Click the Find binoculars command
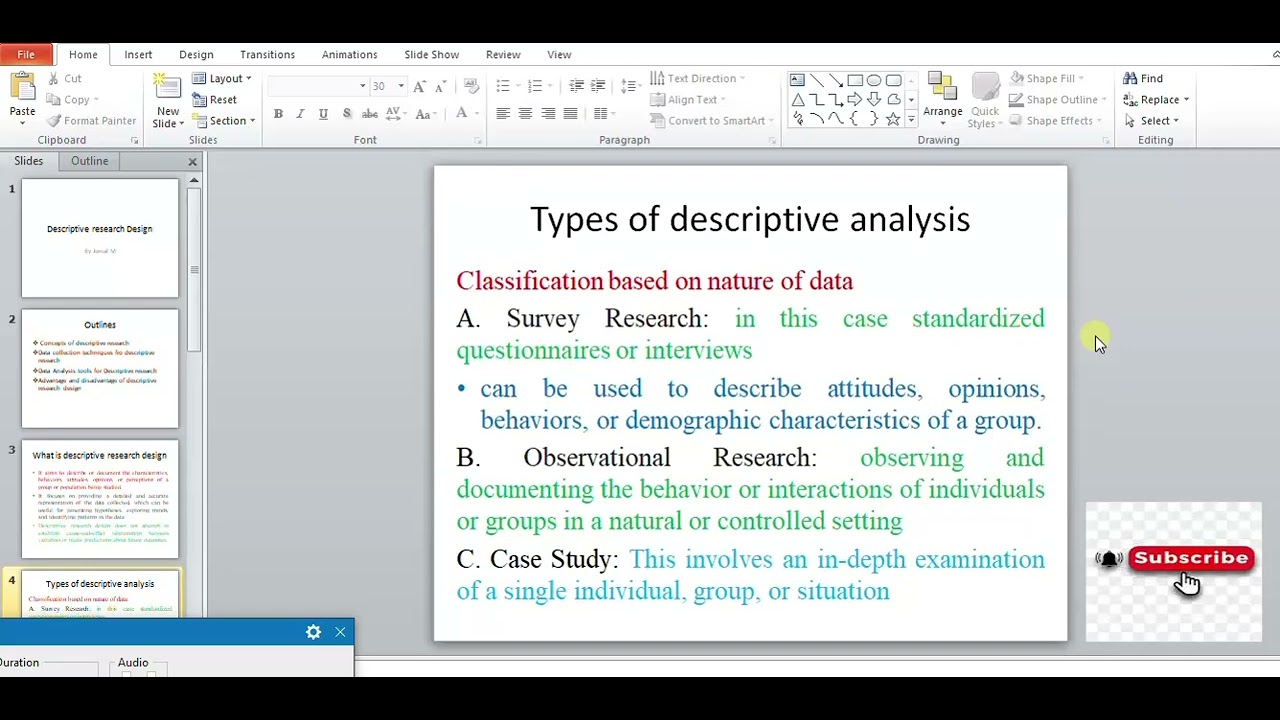The image size is (1280, 720). click(x=1143, y=78)
